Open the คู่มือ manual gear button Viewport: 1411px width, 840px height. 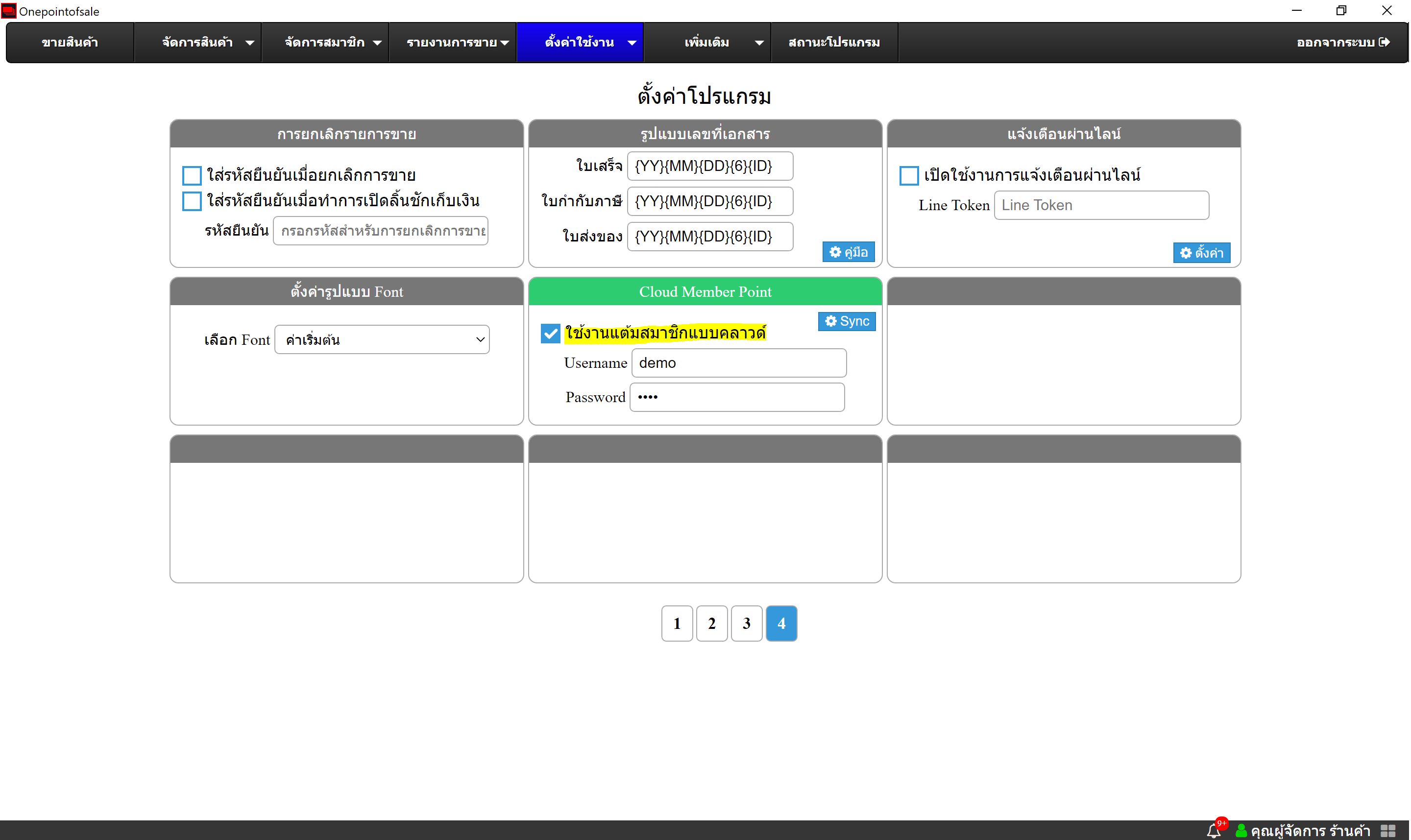[x=848, y=252]
